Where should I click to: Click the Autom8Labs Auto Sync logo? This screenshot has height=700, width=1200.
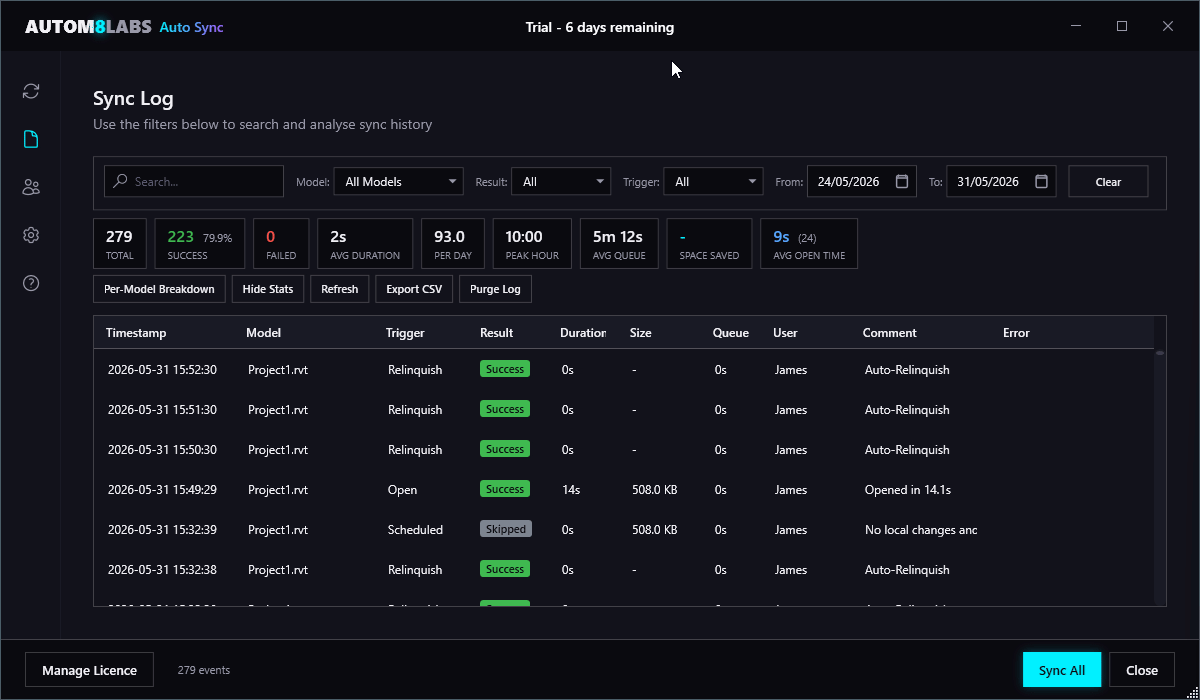coord(124,27)
